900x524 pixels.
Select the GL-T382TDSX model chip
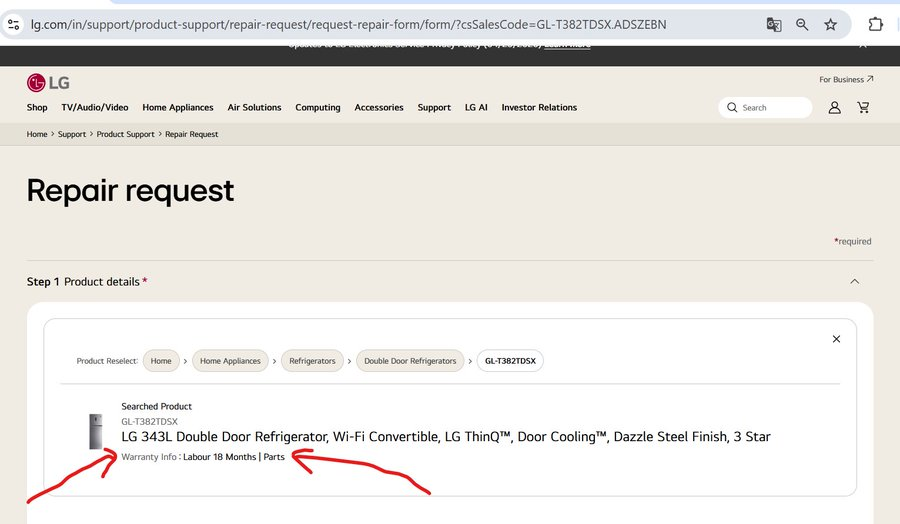(x=510, y=361)
